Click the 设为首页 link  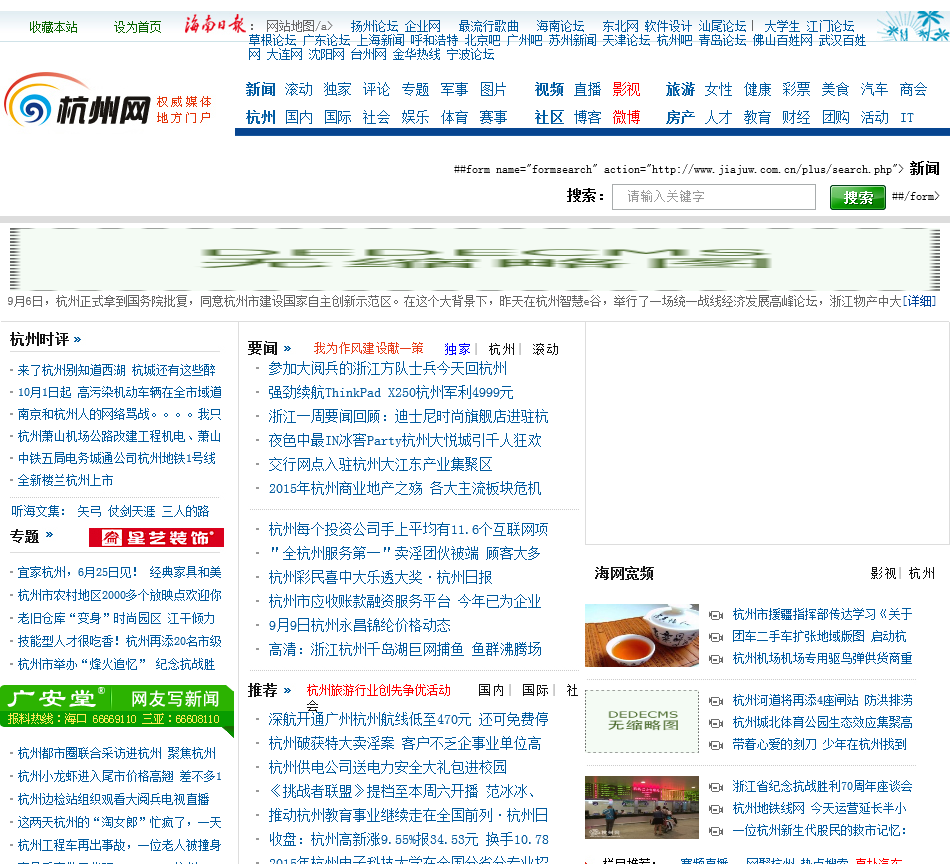pos(138,27)
